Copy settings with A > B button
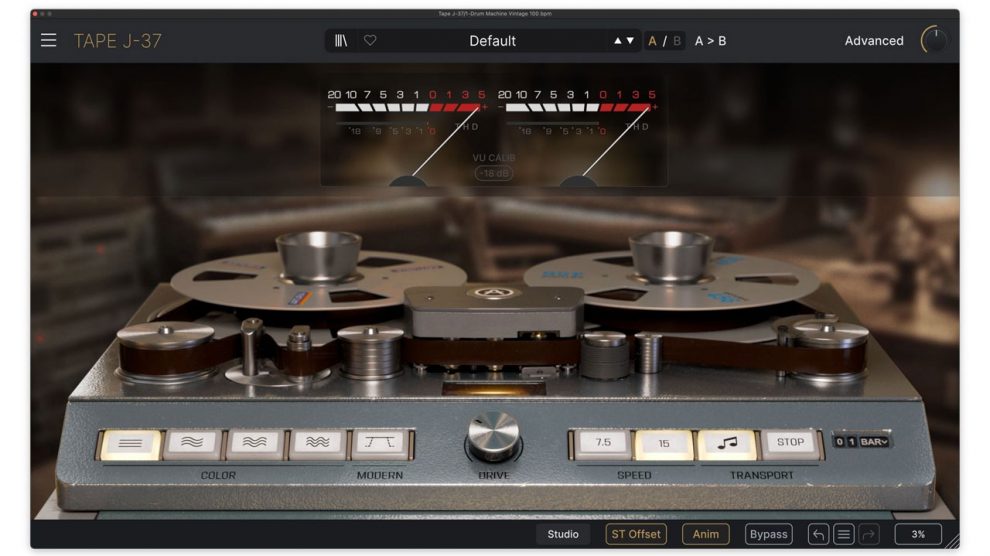This screenshot has width=990, height=556. 710,41
